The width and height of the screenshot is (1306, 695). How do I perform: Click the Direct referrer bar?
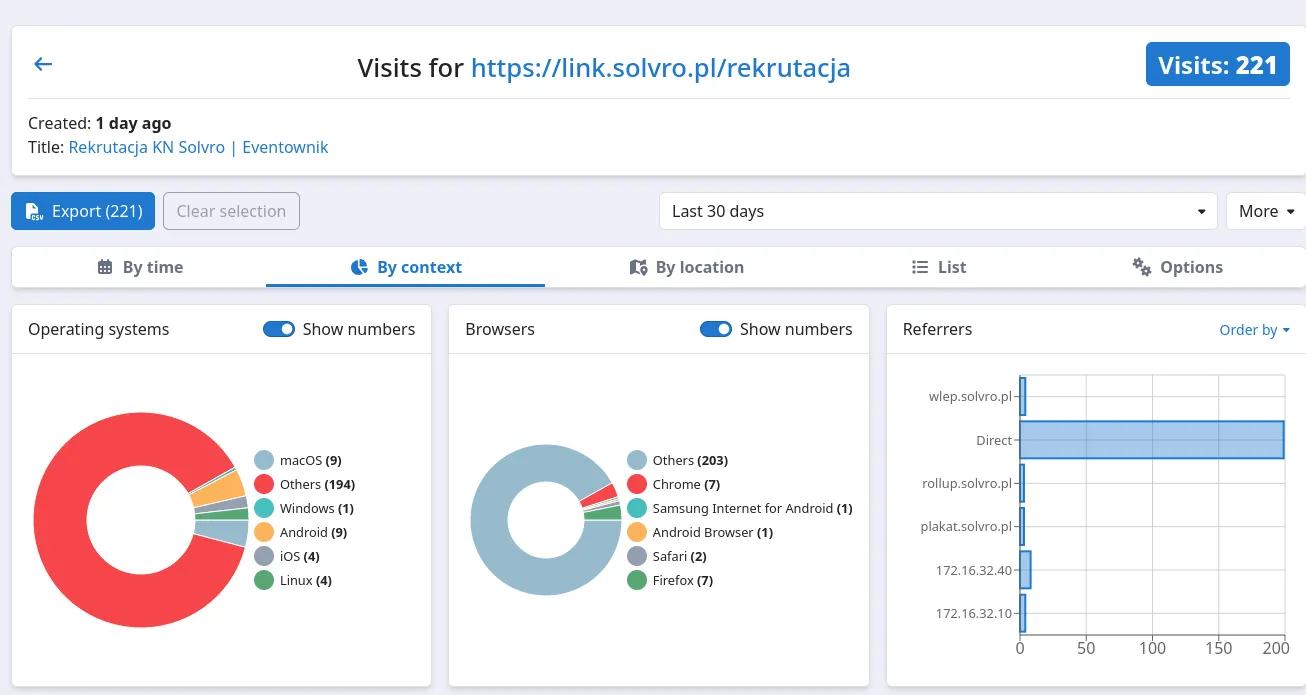point(1150,440)
